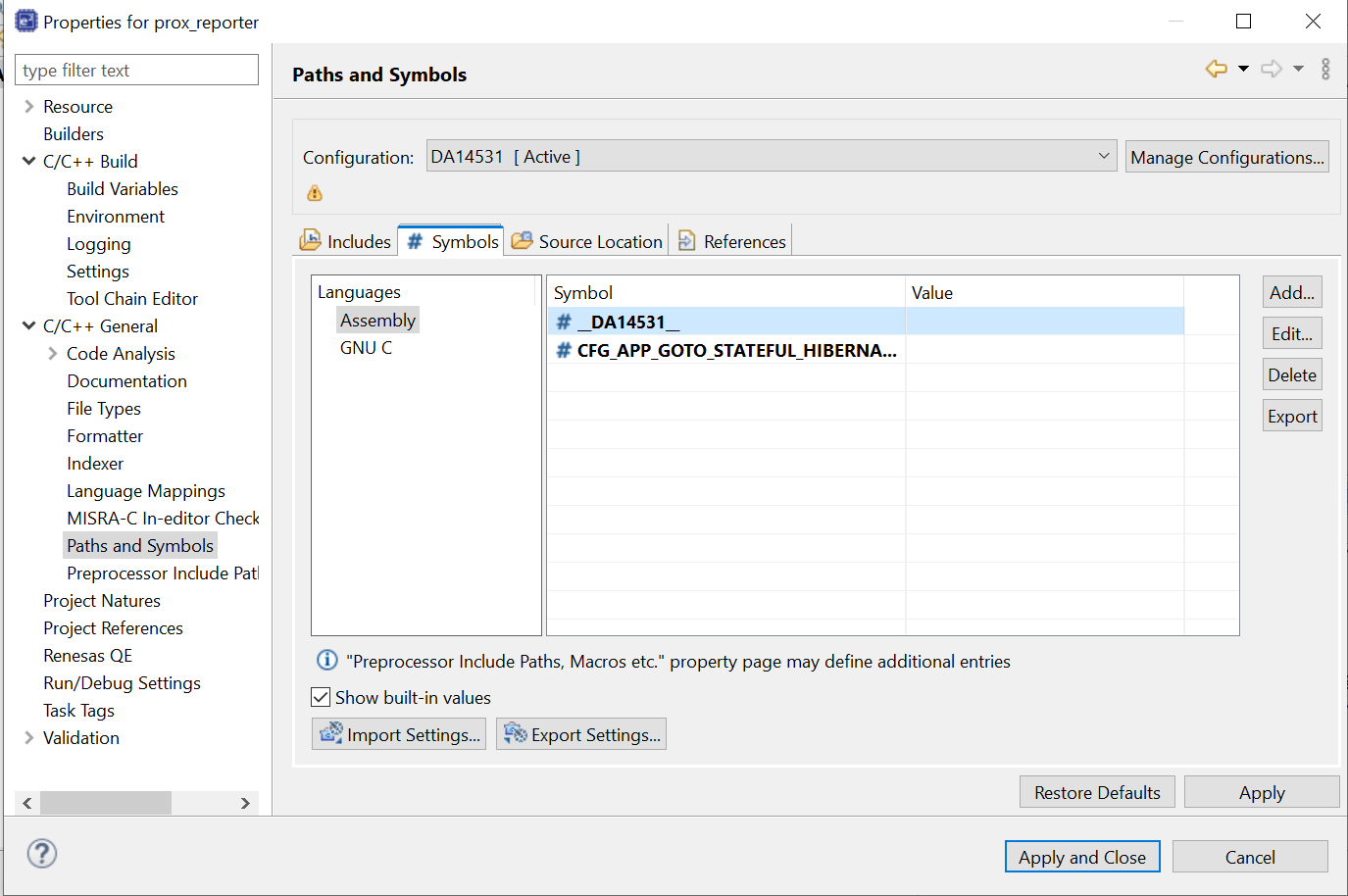Open Task Tags page
The width and height of the screenshot is (1348, 896).
(78, 710)
